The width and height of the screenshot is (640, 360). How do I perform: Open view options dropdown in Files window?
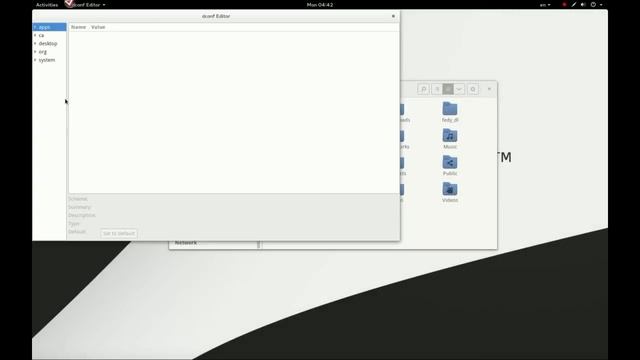pos(459,89)
